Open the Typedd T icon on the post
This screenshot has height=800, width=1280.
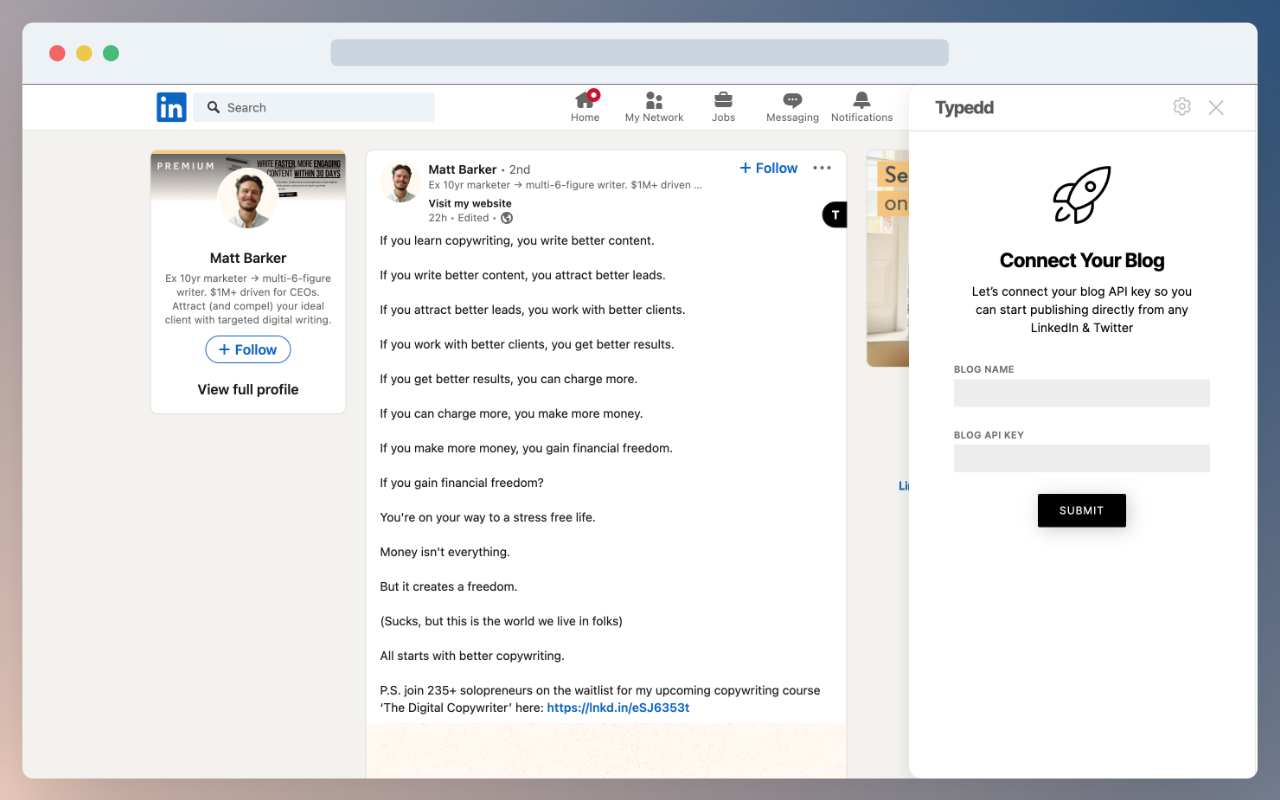tap(834, 214)
